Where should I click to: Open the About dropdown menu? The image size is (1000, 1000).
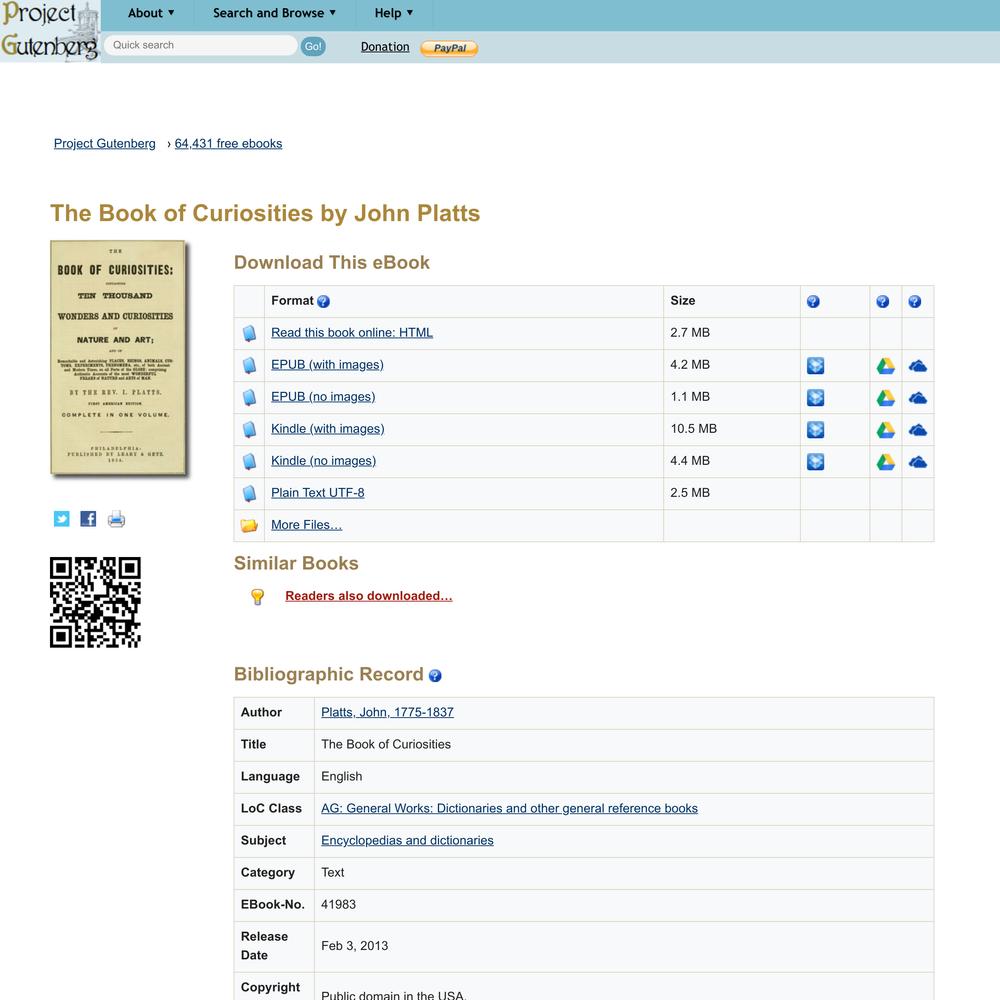(151, 13)
